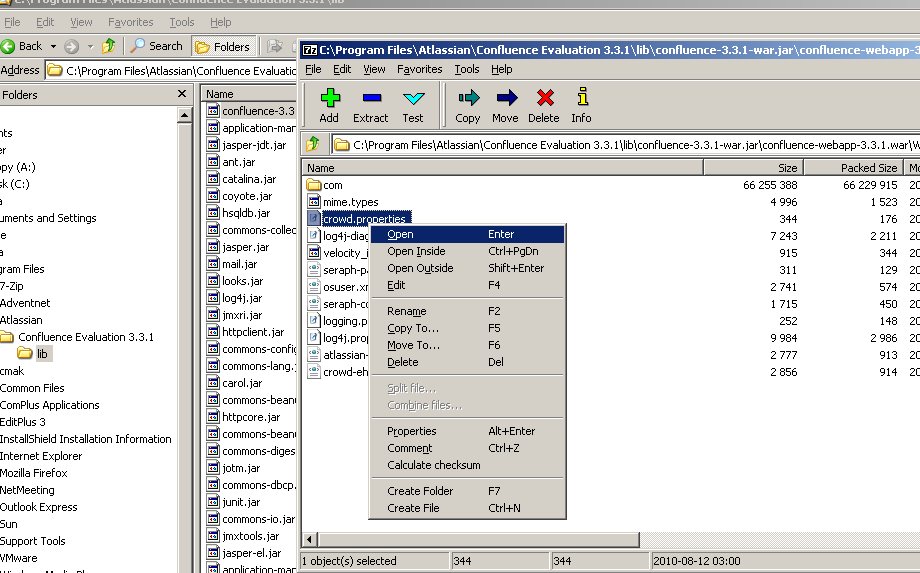The width and height of the screenshot is (920, 573).
Task: Select mail.jar file icon in Explorer
Action: (x=213, y=264)
